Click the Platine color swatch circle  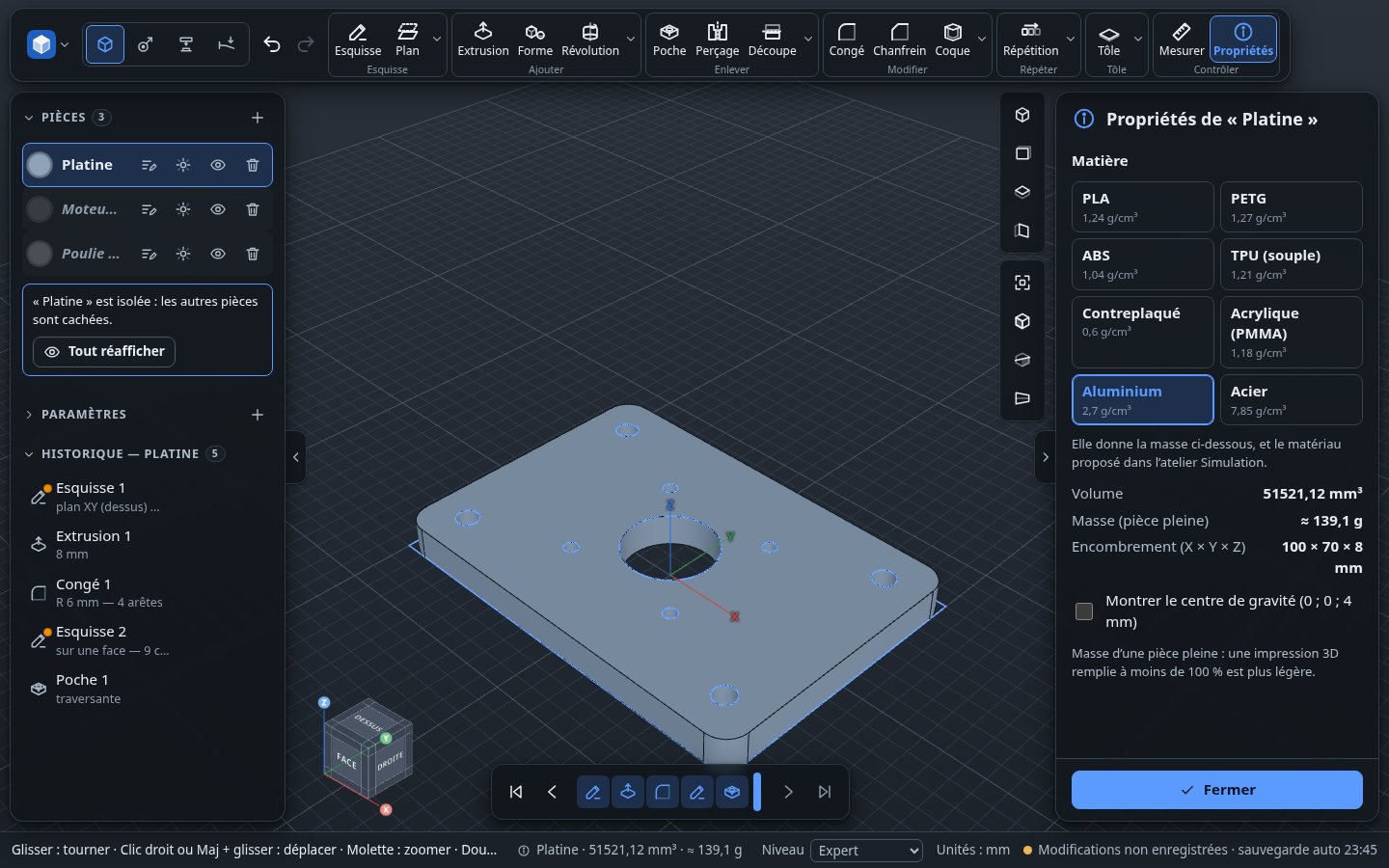[x=40, y=165]
